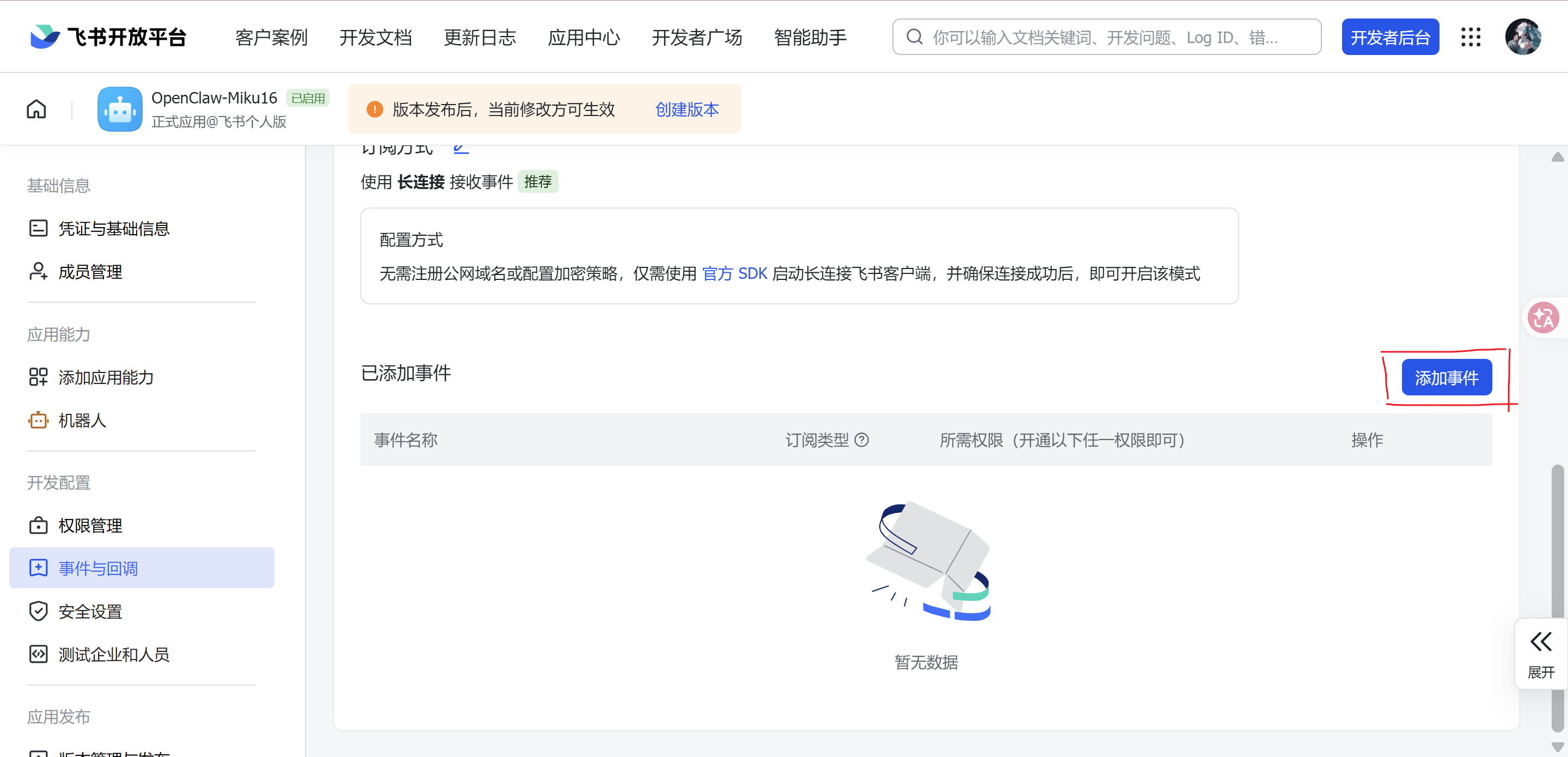Expand the collapsed side panel 展开
Screen dimensions: 1568x757
(1541, 654)
